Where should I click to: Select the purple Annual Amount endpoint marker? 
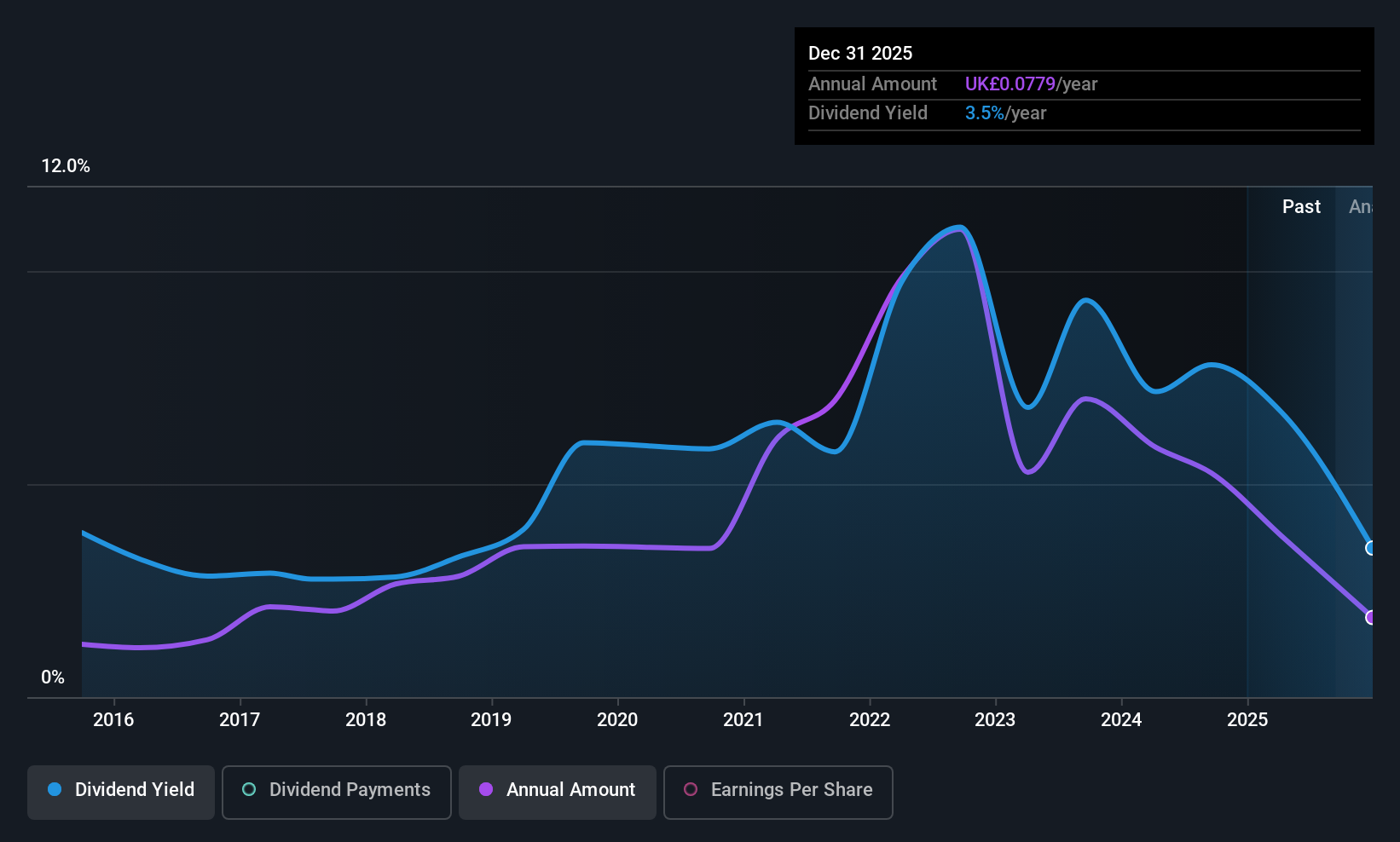pyautogui.click(x=1370, y=617)
